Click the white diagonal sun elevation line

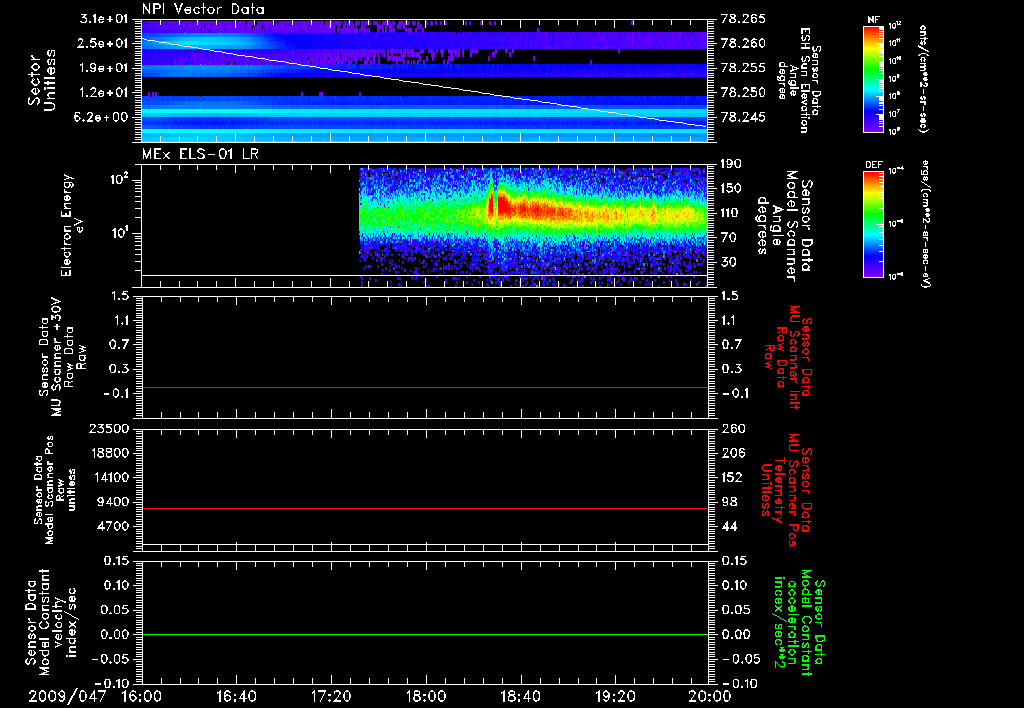coord(425,82)
